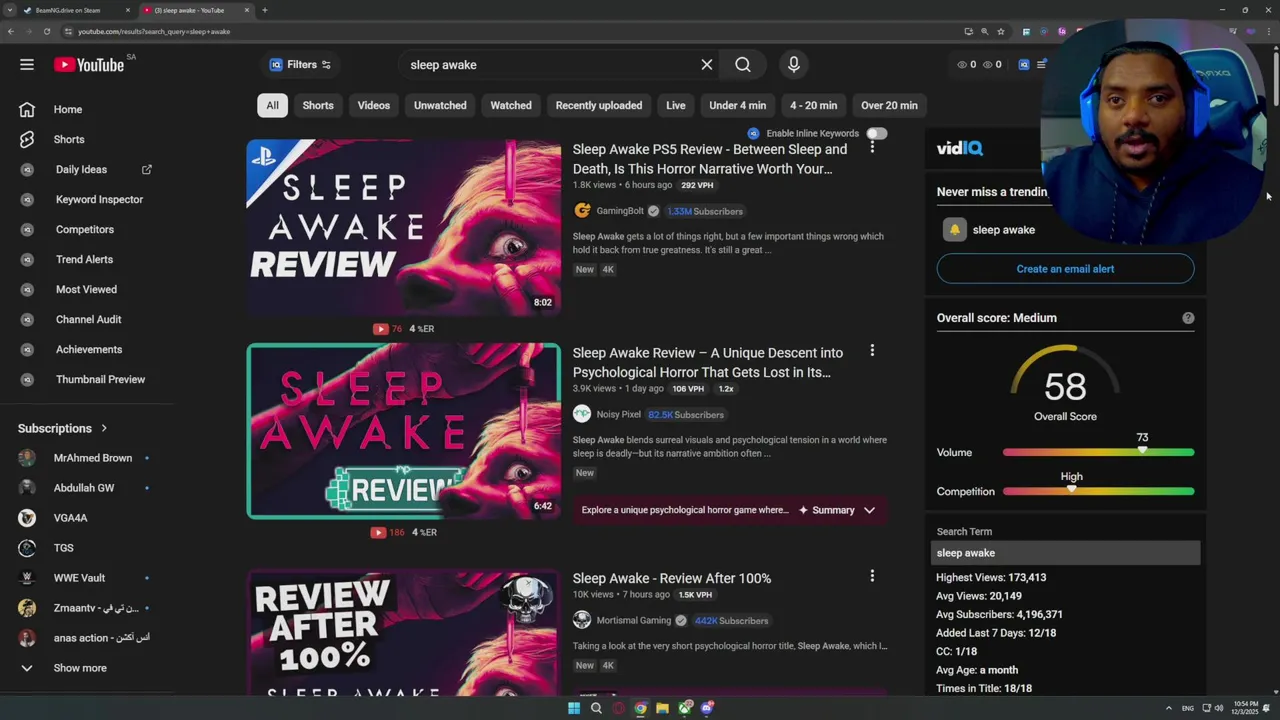Open Channel Audit in the sidebar

[x=86, y=320]
